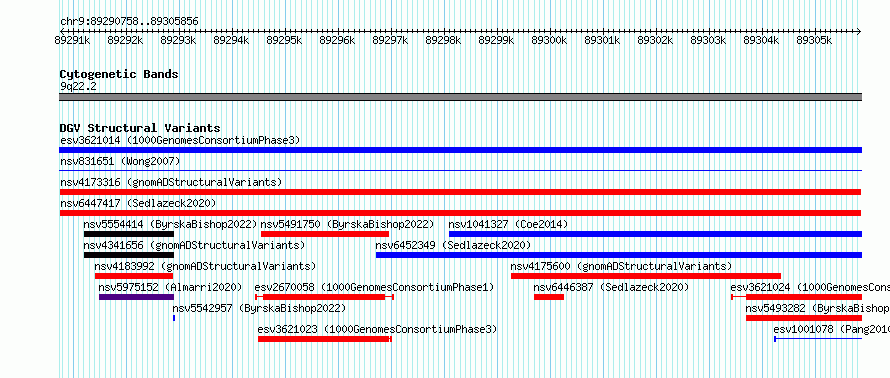Click the black nsv5554414 variant bar

pos(129,234)
